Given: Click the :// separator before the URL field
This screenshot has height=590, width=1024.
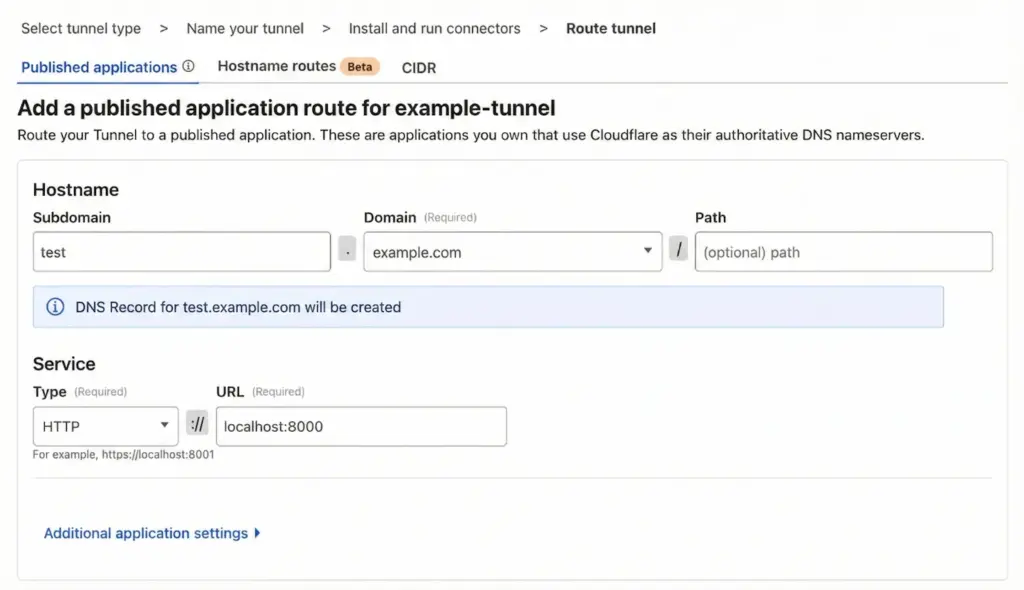Looking at the screenshot, I should coord(197,425).
